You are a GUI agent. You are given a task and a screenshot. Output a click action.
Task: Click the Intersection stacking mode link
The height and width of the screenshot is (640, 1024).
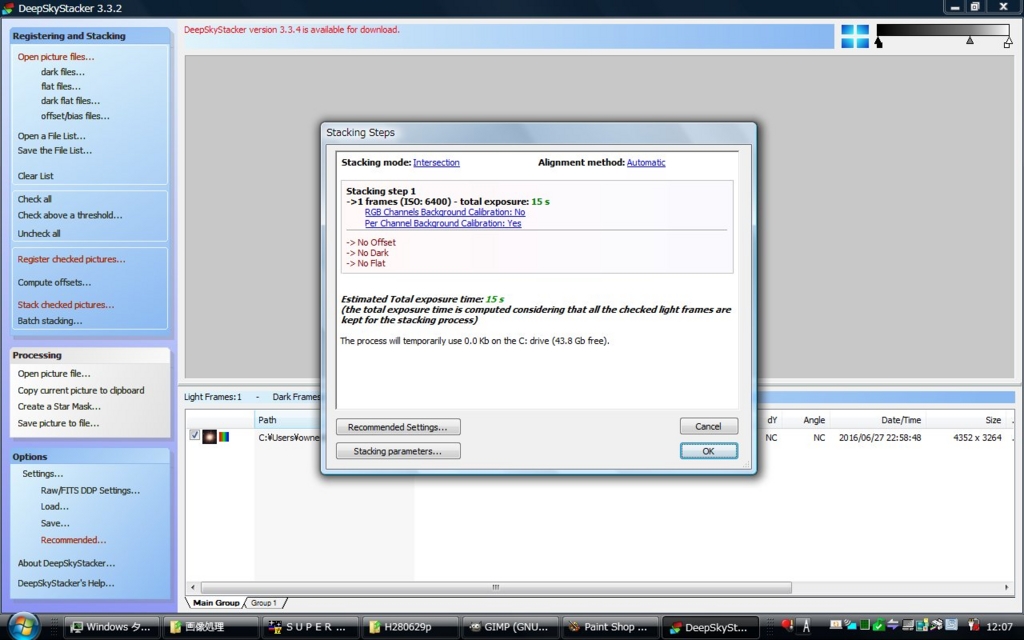[x=436, y=163]
